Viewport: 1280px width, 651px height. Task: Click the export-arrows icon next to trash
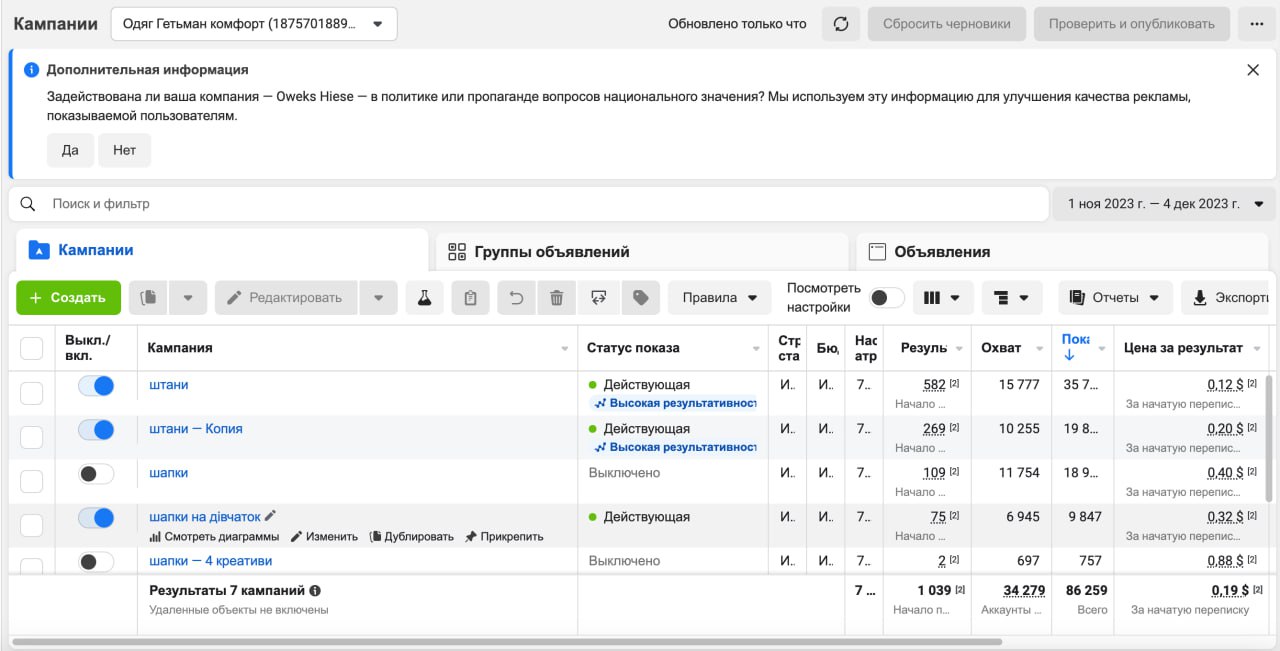[599, 298]
